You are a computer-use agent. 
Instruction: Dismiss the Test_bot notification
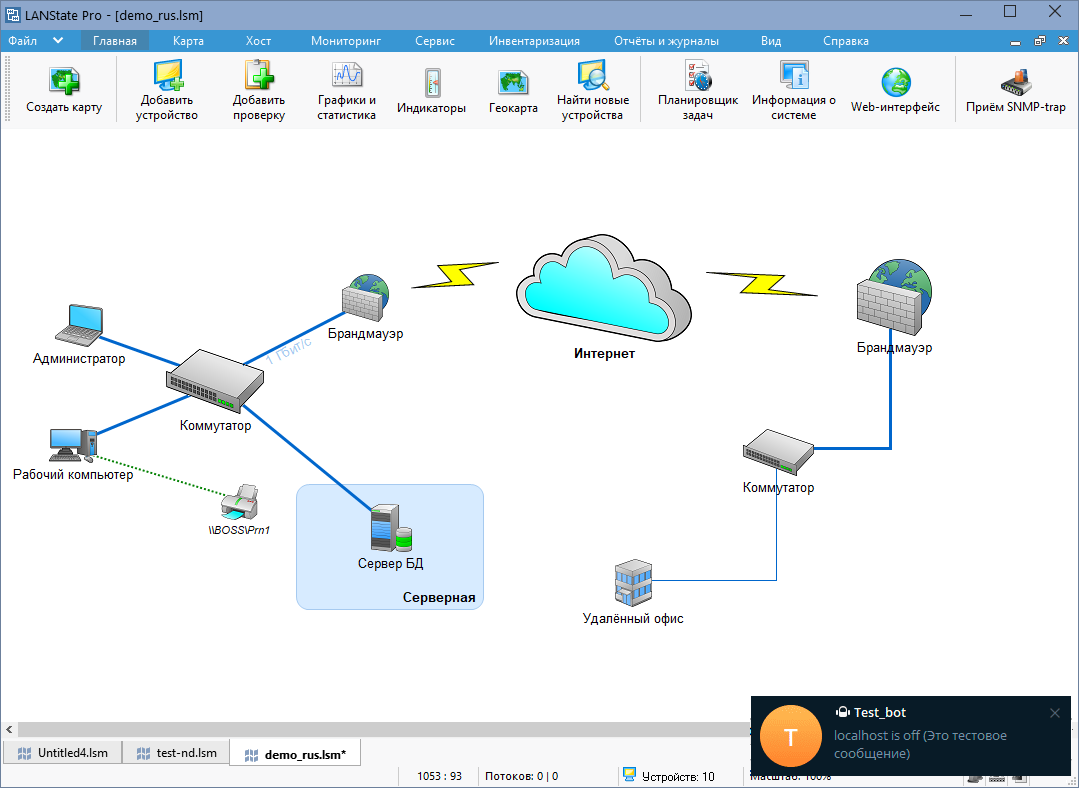[x=1055, y=713]
